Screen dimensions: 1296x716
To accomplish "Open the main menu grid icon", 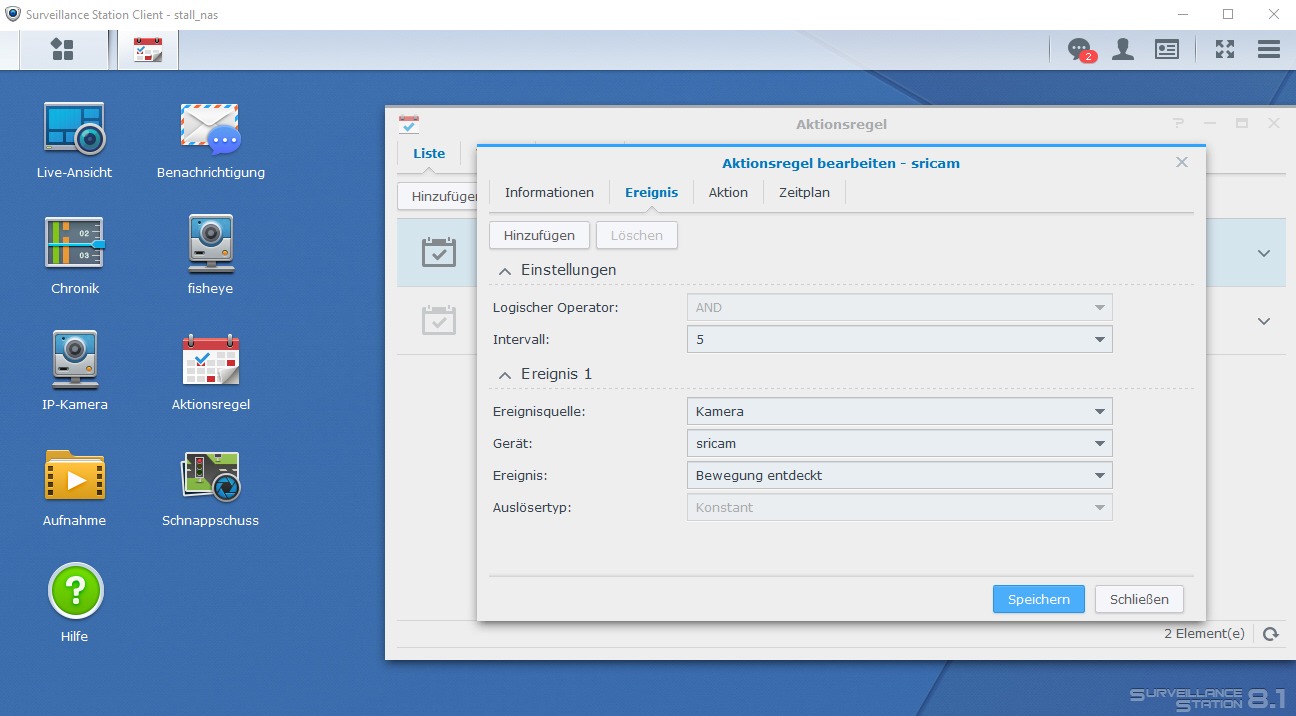I will (x=62, y=50).
